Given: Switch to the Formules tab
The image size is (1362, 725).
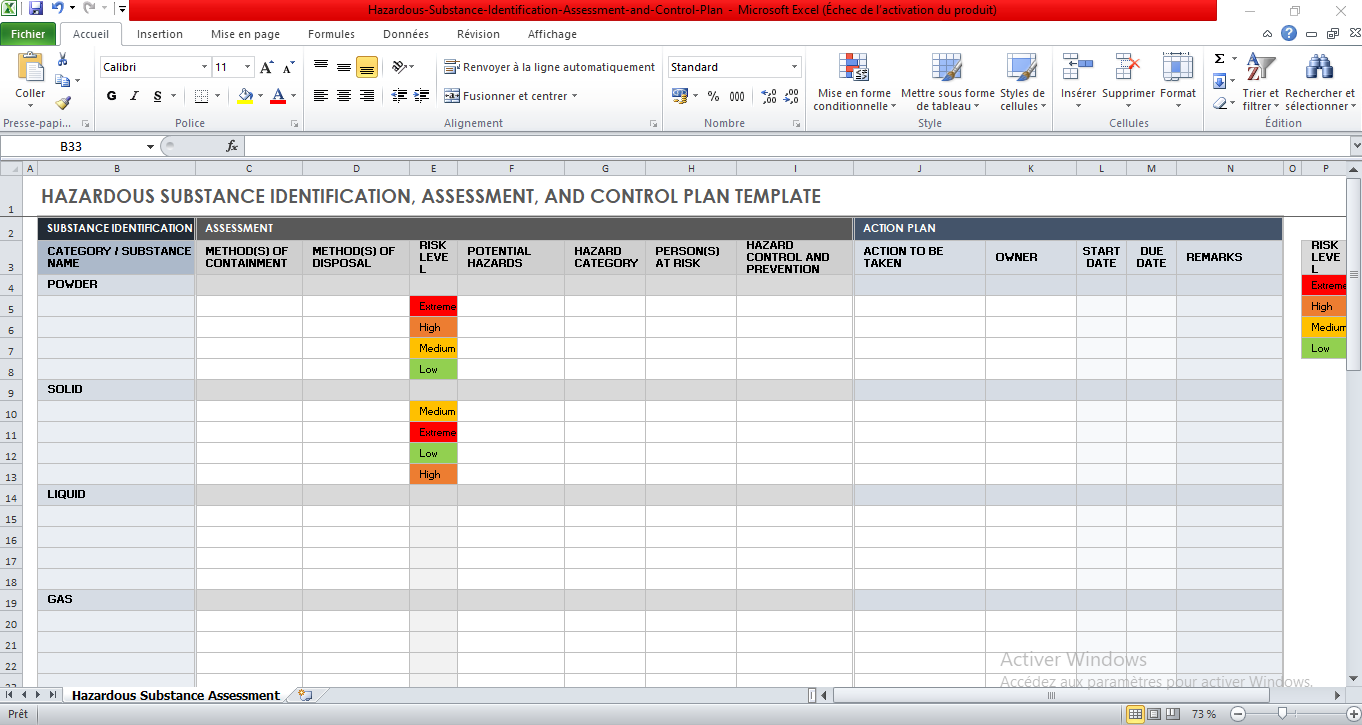Looking at the screenshot, I should (x=331, y=34).
